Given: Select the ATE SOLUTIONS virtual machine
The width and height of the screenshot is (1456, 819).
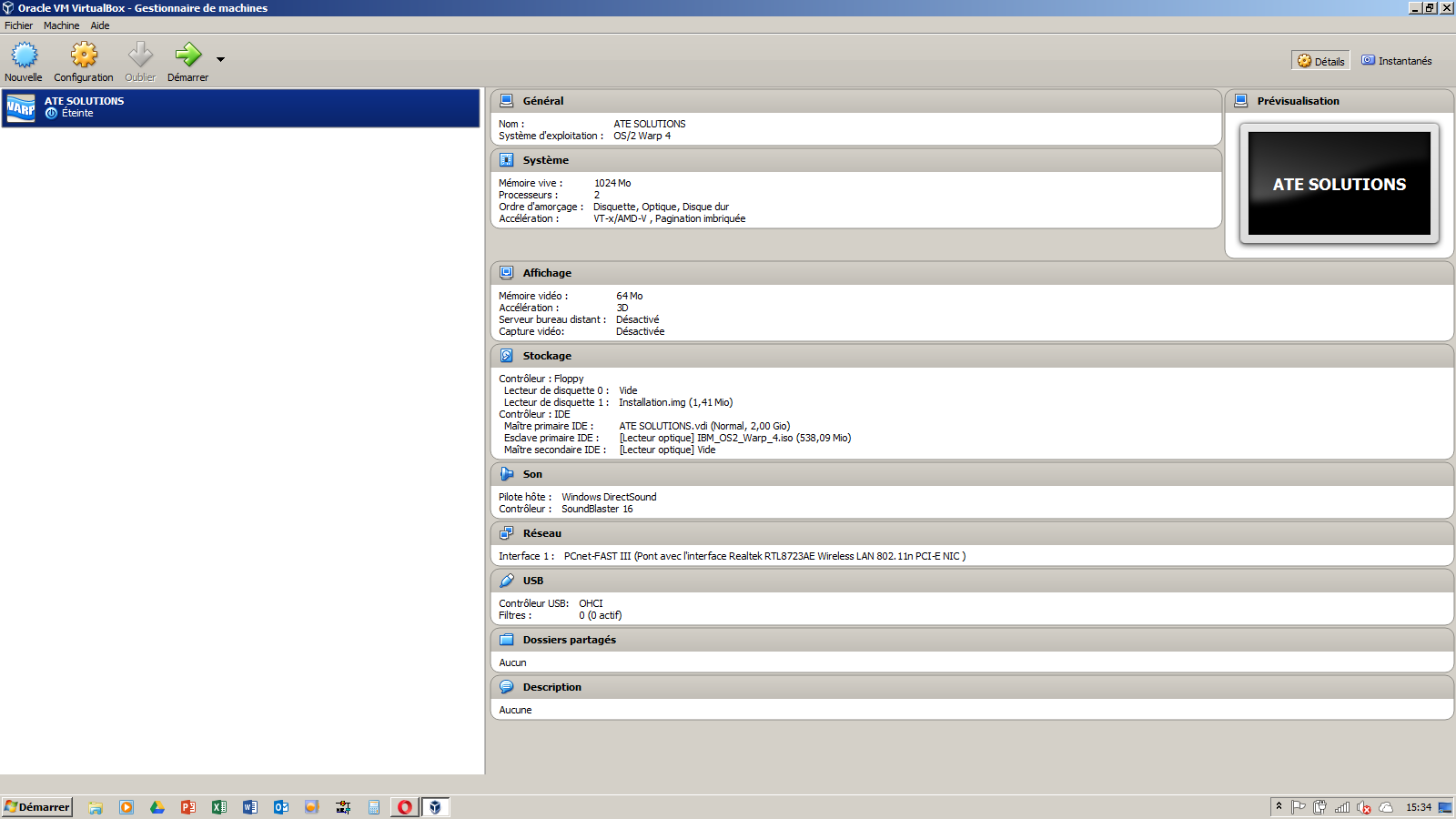Looking at the screenshot, I should (240, 107).
